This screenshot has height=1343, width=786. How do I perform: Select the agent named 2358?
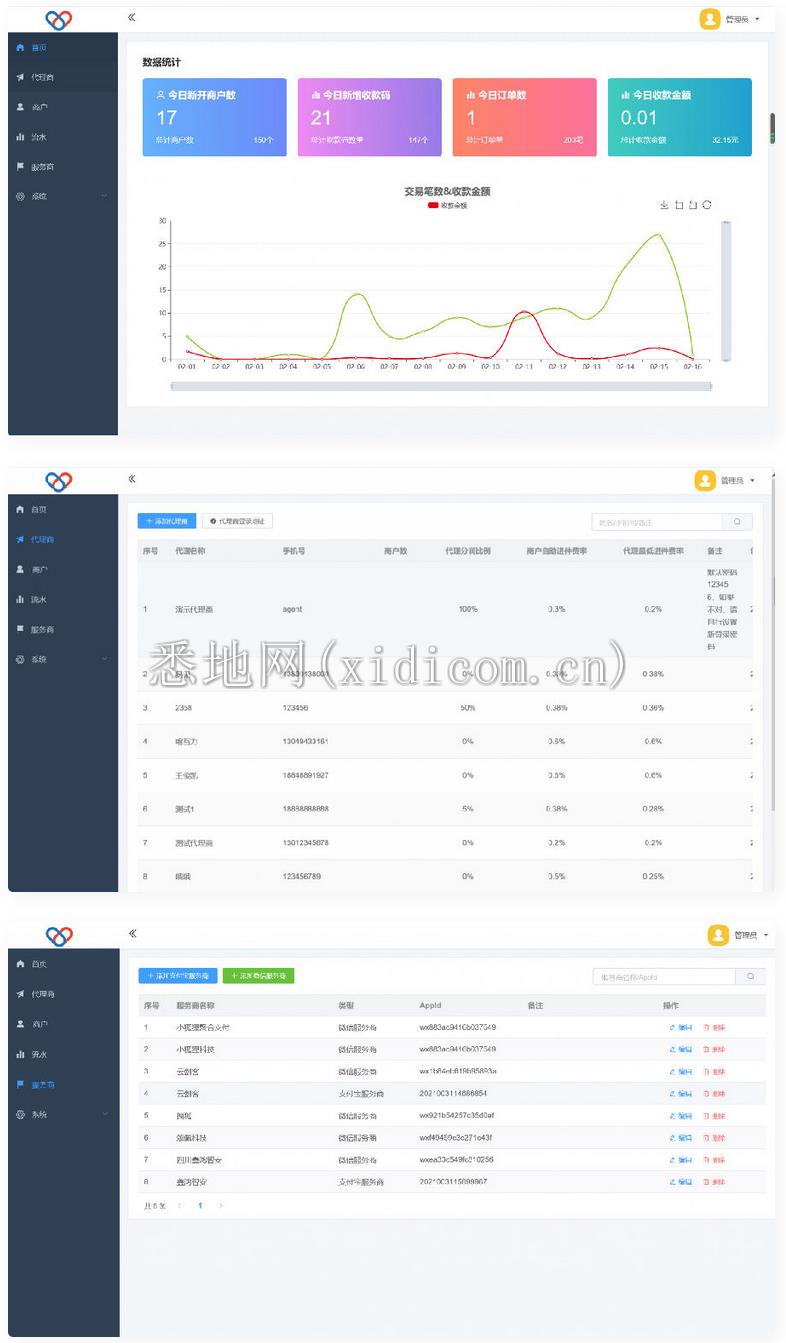(x=183, y=708)
